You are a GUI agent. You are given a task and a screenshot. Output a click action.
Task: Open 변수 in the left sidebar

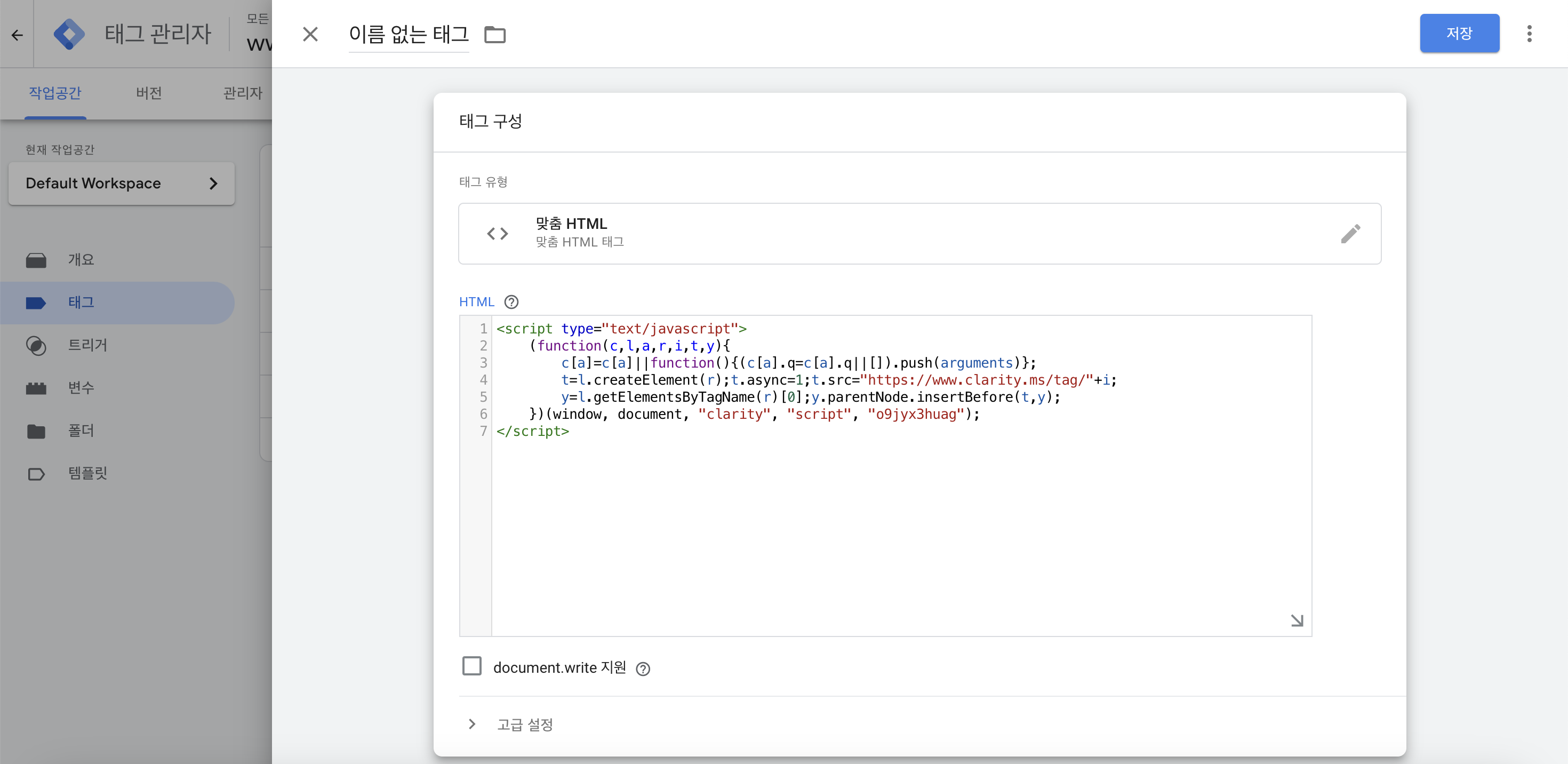pos(81,388)
